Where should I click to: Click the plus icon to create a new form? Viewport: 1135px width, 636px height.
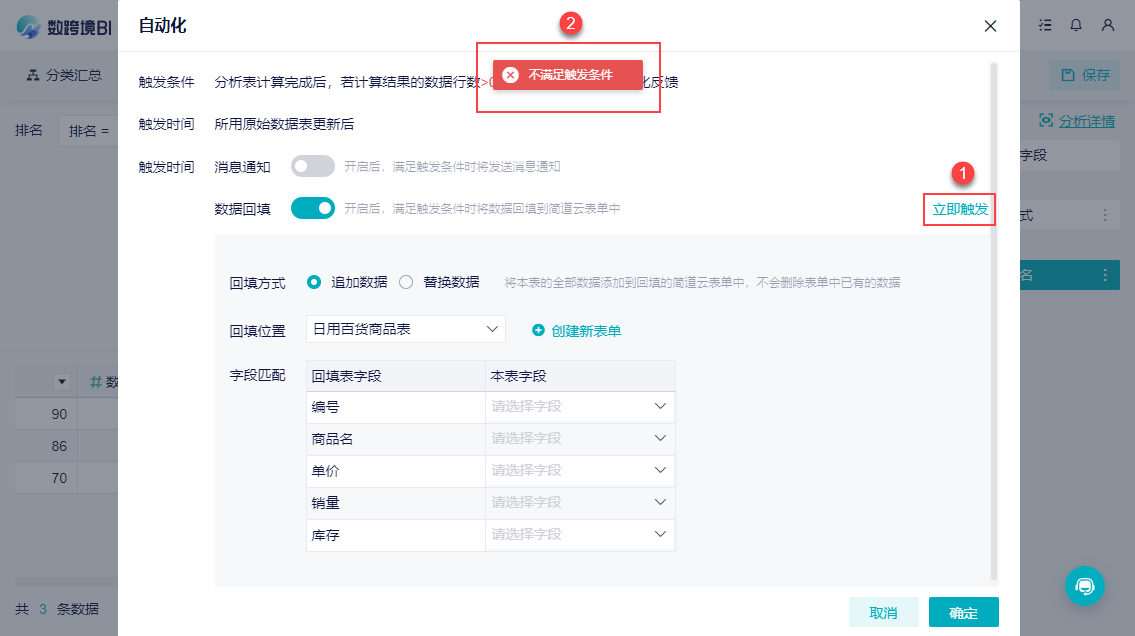[x=538, y=330]
